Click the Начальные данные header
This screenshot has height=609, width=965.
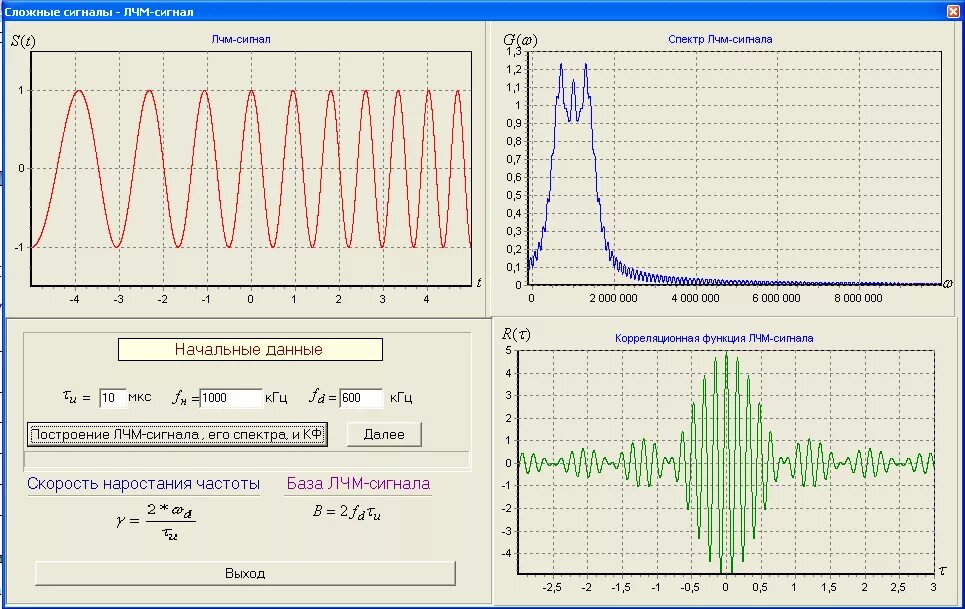[x=250, y=349]
